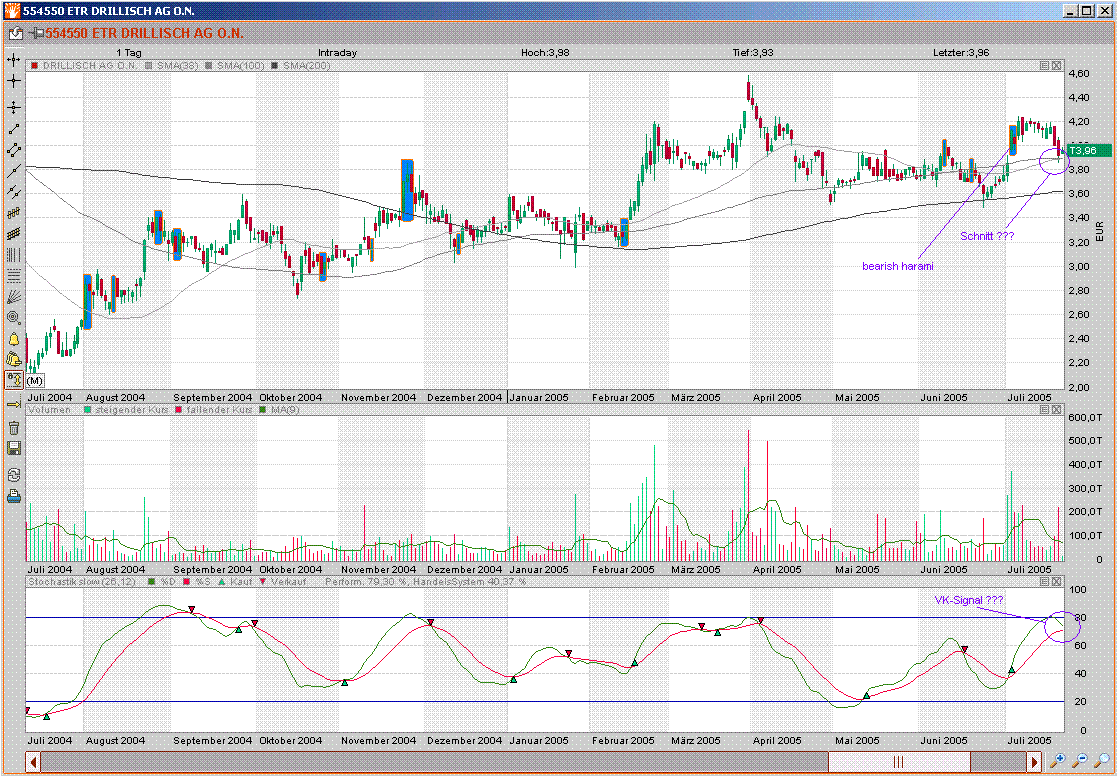
Task: Refresh chart with circular arrows icon
Action: 14,475
